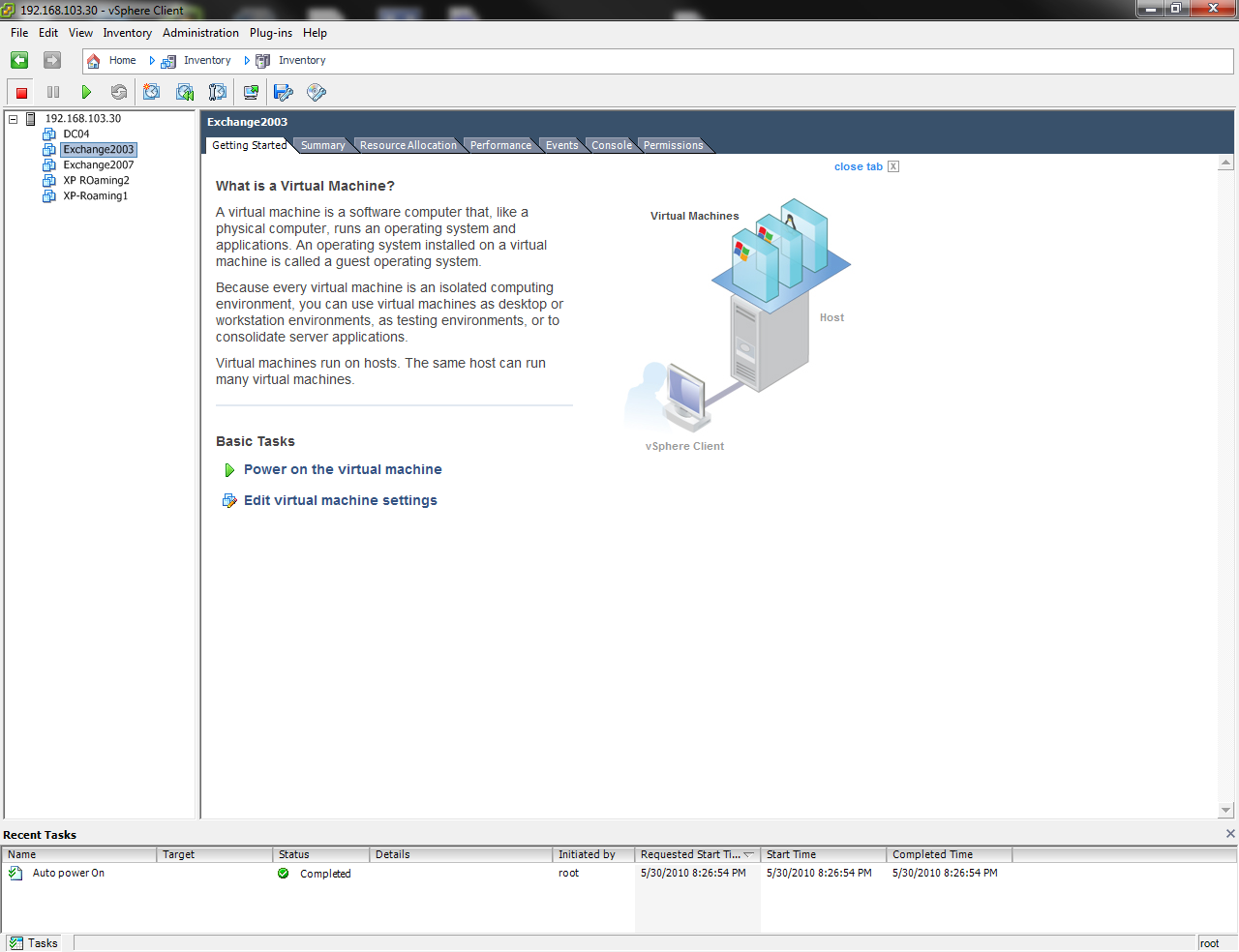
Task: Click the 'Initiated by' column header
Action: [x=594, y=854]
